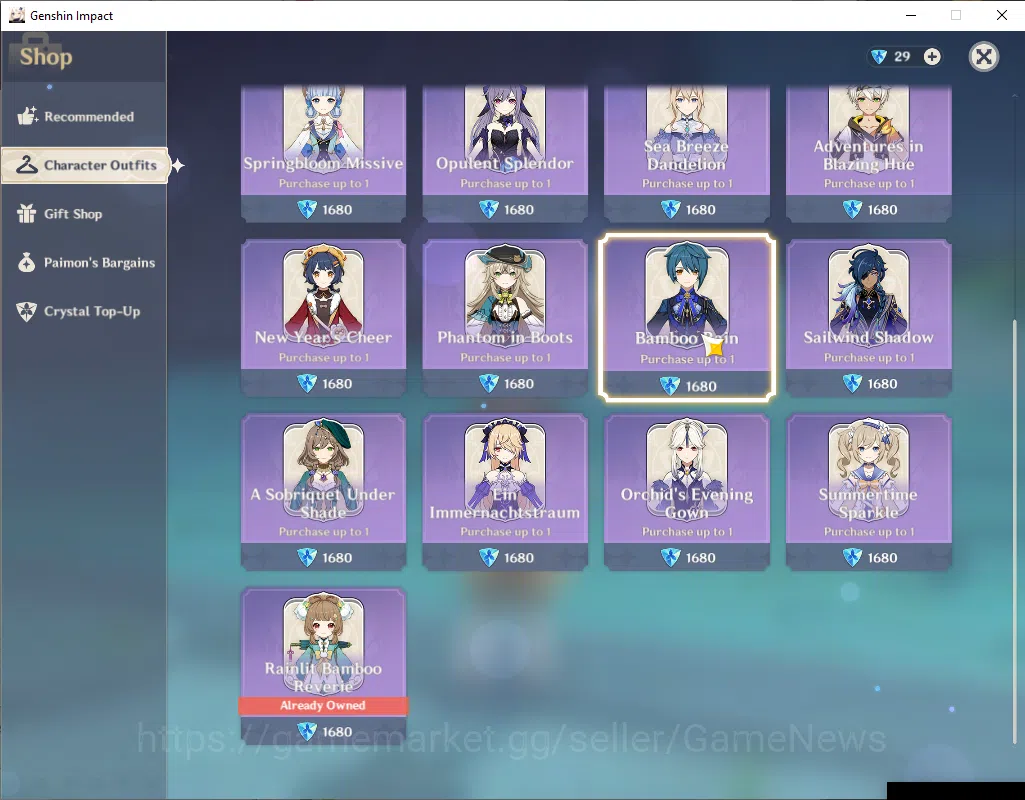The image size is (1025, 800).
Task: Select the Ein Immernachtstraum outfit
Action: 505,492
